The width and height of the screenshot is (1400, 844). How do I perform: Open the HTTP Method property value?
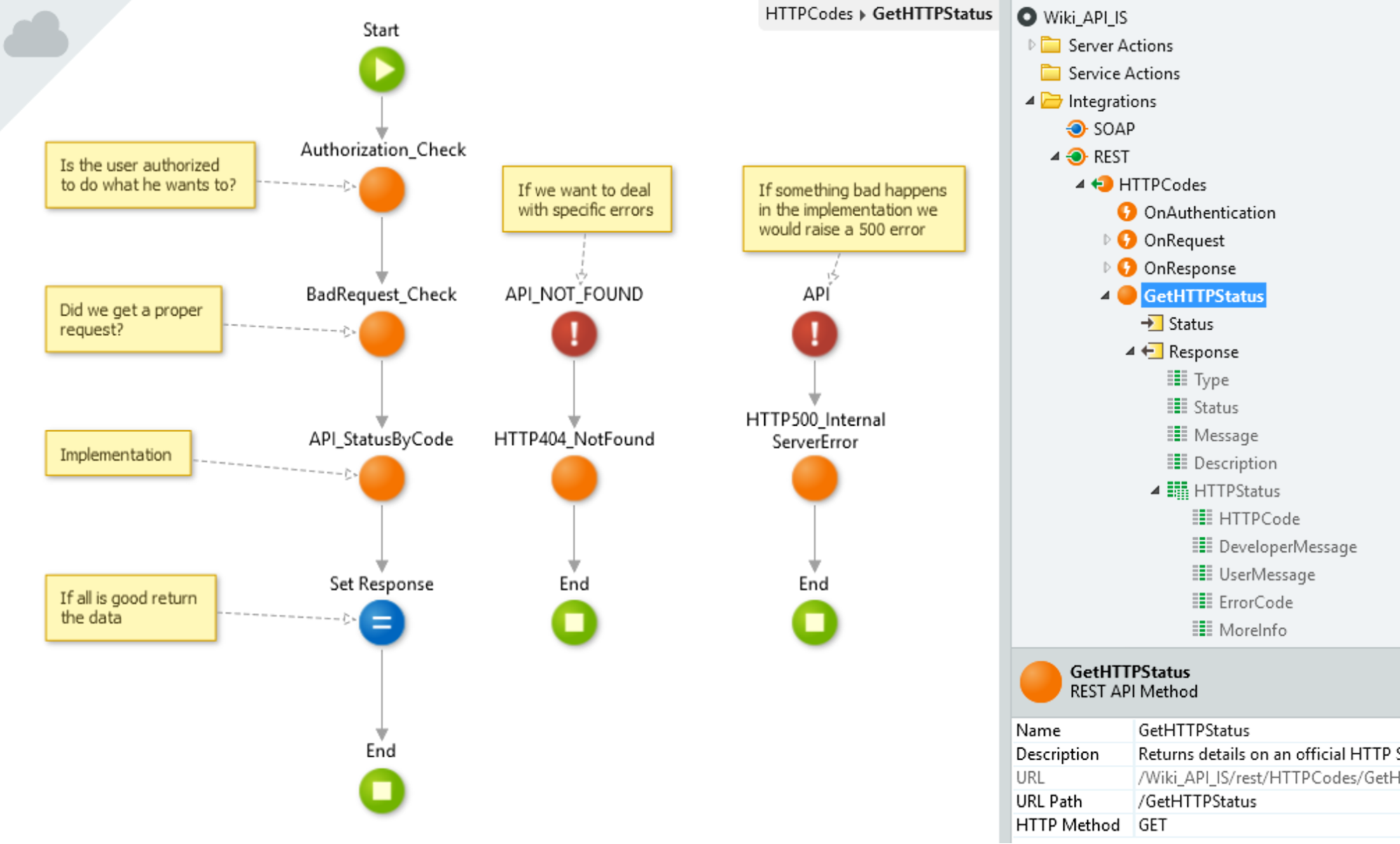coord(1266,825)
